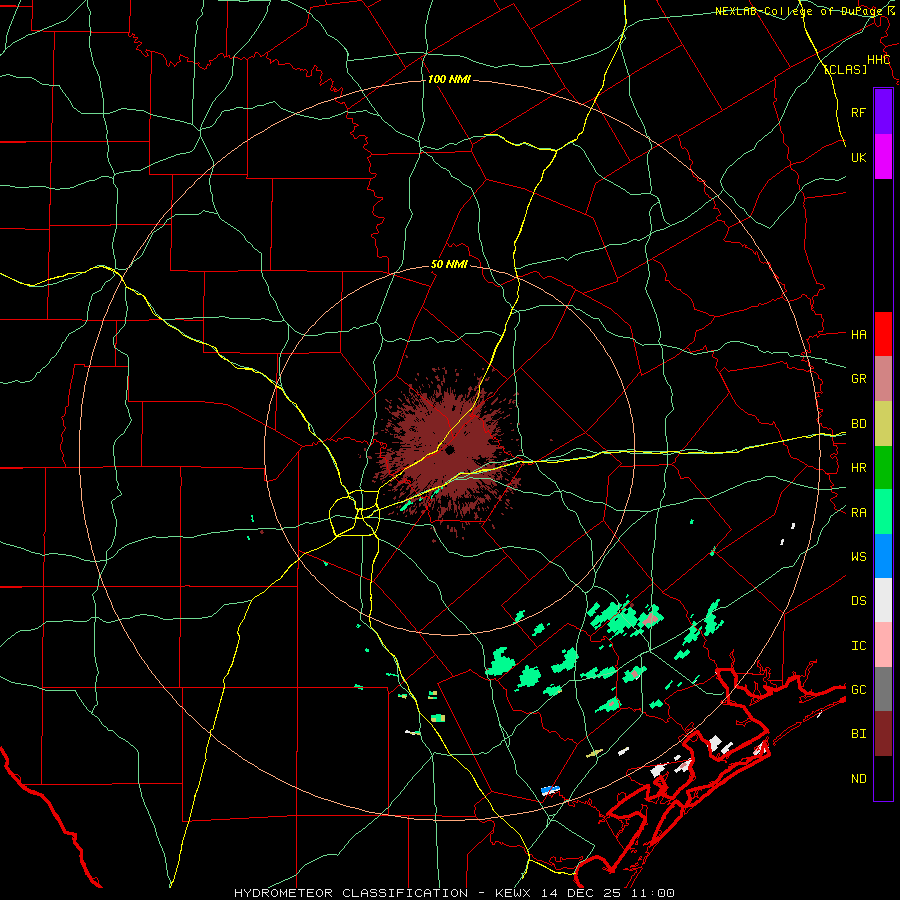Pick the yellow BD legend swatch

pos(883,423)
